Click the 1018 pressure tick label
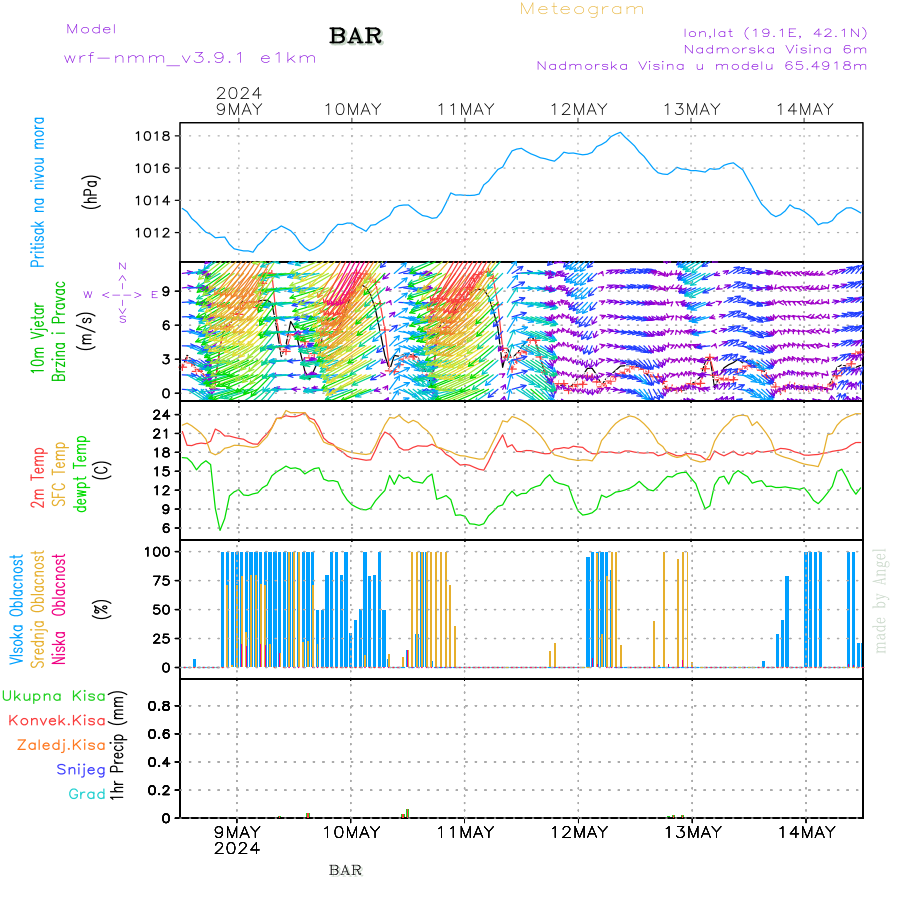The height and width of the screenshot is (900, 900). (x=153, y=136)
